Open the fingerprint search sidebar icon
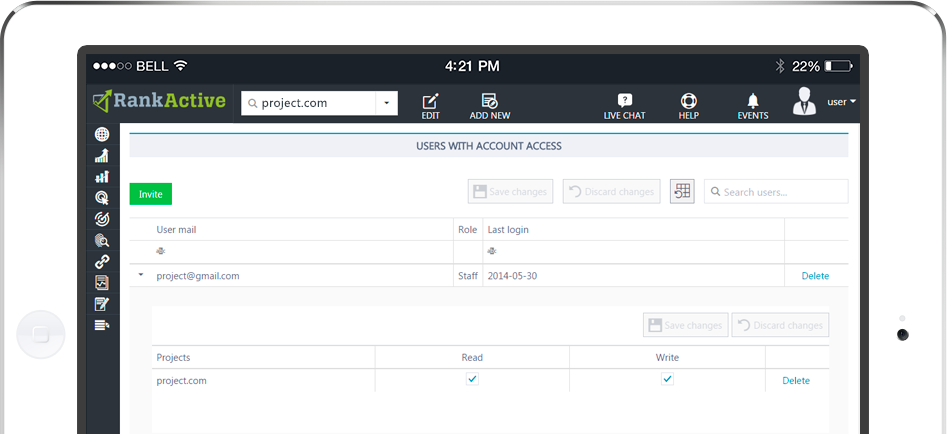Screen dimensions: 947x434 [102, 240]
